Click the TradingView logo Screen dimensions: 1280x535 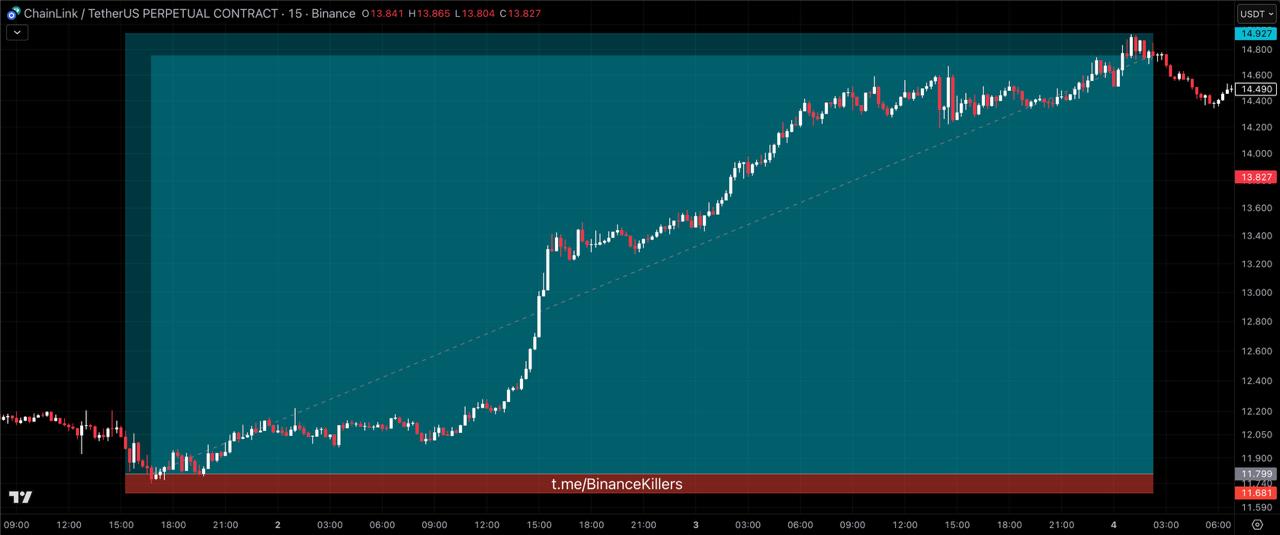tap(20, 497)
